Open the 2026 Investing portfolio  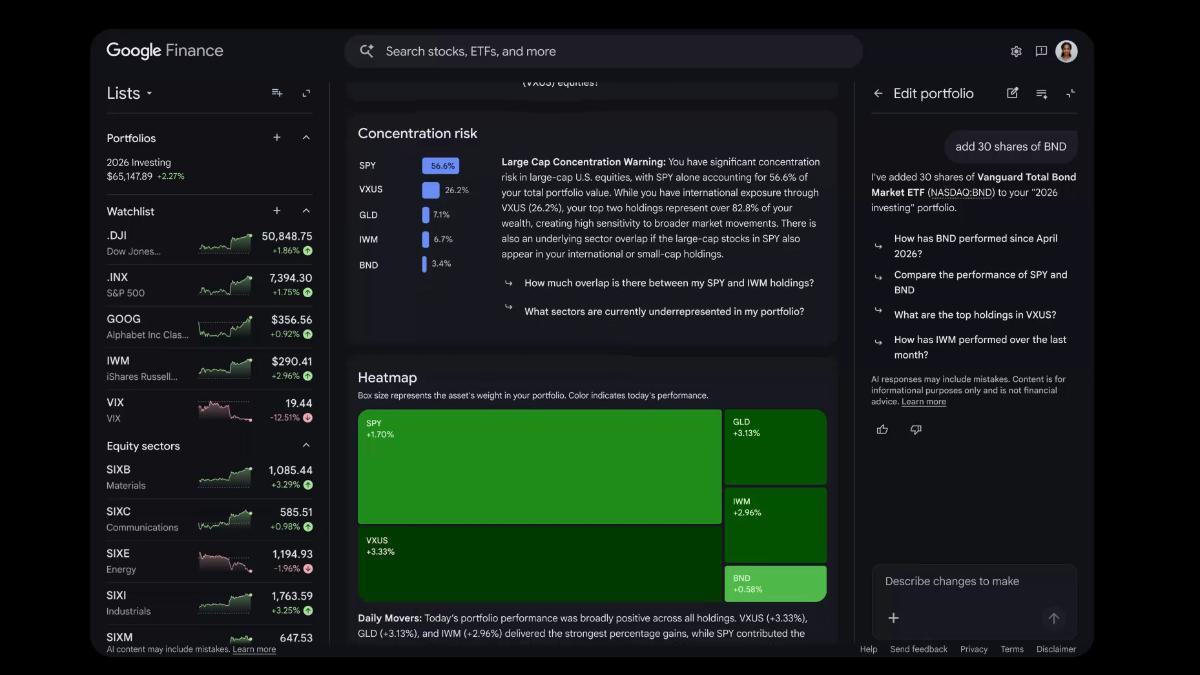(209, 169)
